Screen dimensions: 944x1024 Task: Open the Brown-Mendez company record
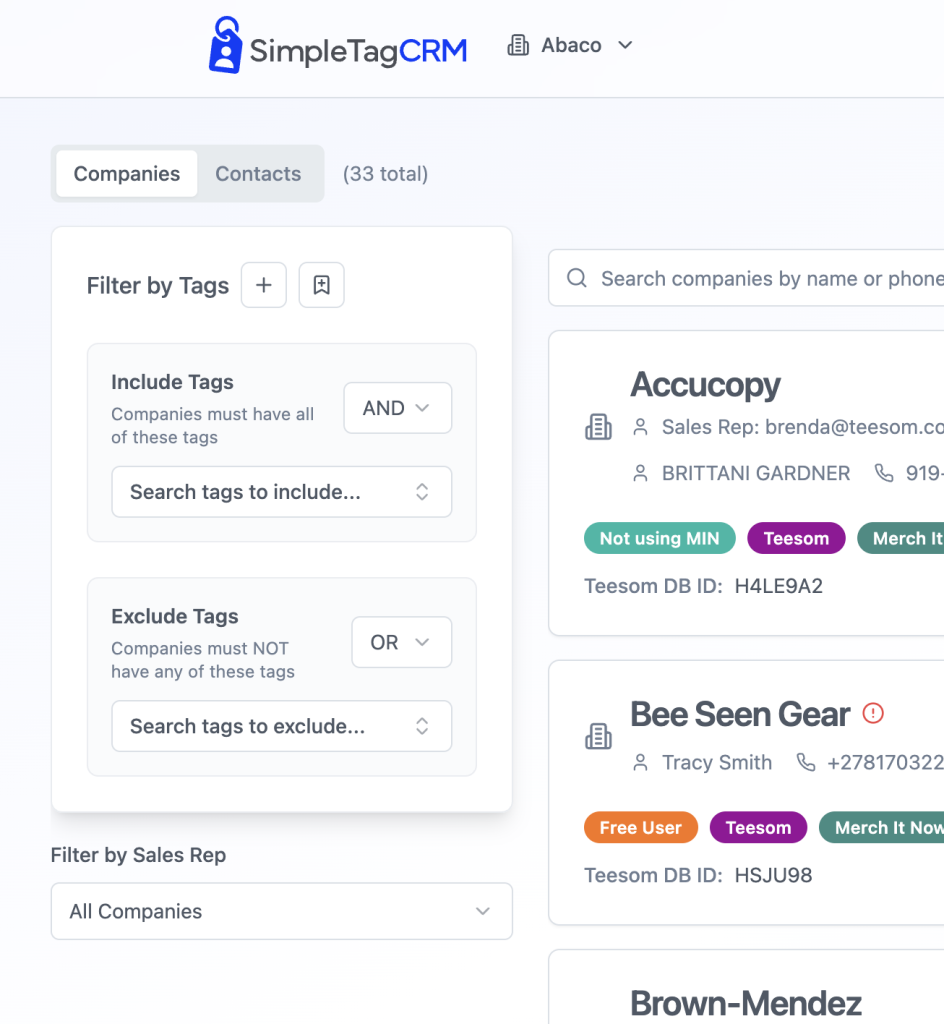point(745,1003)
